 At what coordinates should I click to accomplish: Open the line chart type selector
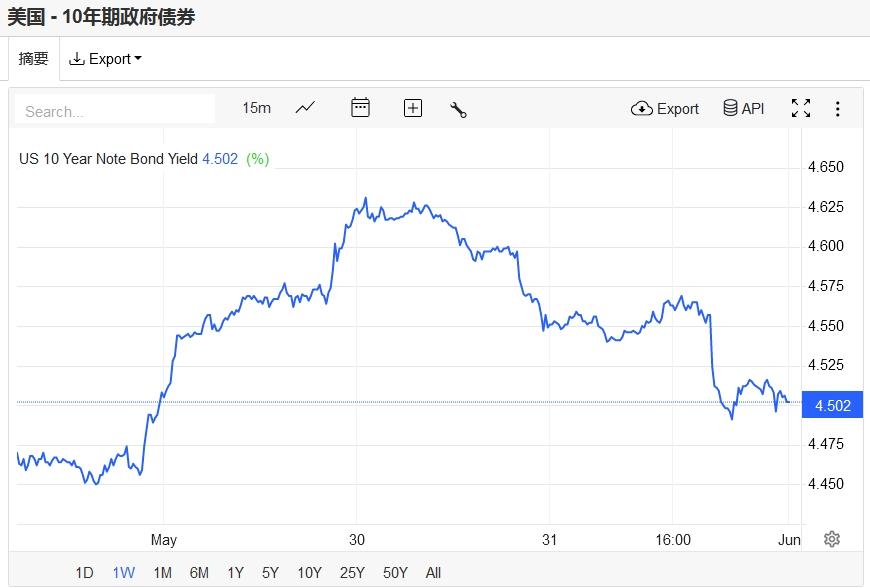(x=306, y=108)
